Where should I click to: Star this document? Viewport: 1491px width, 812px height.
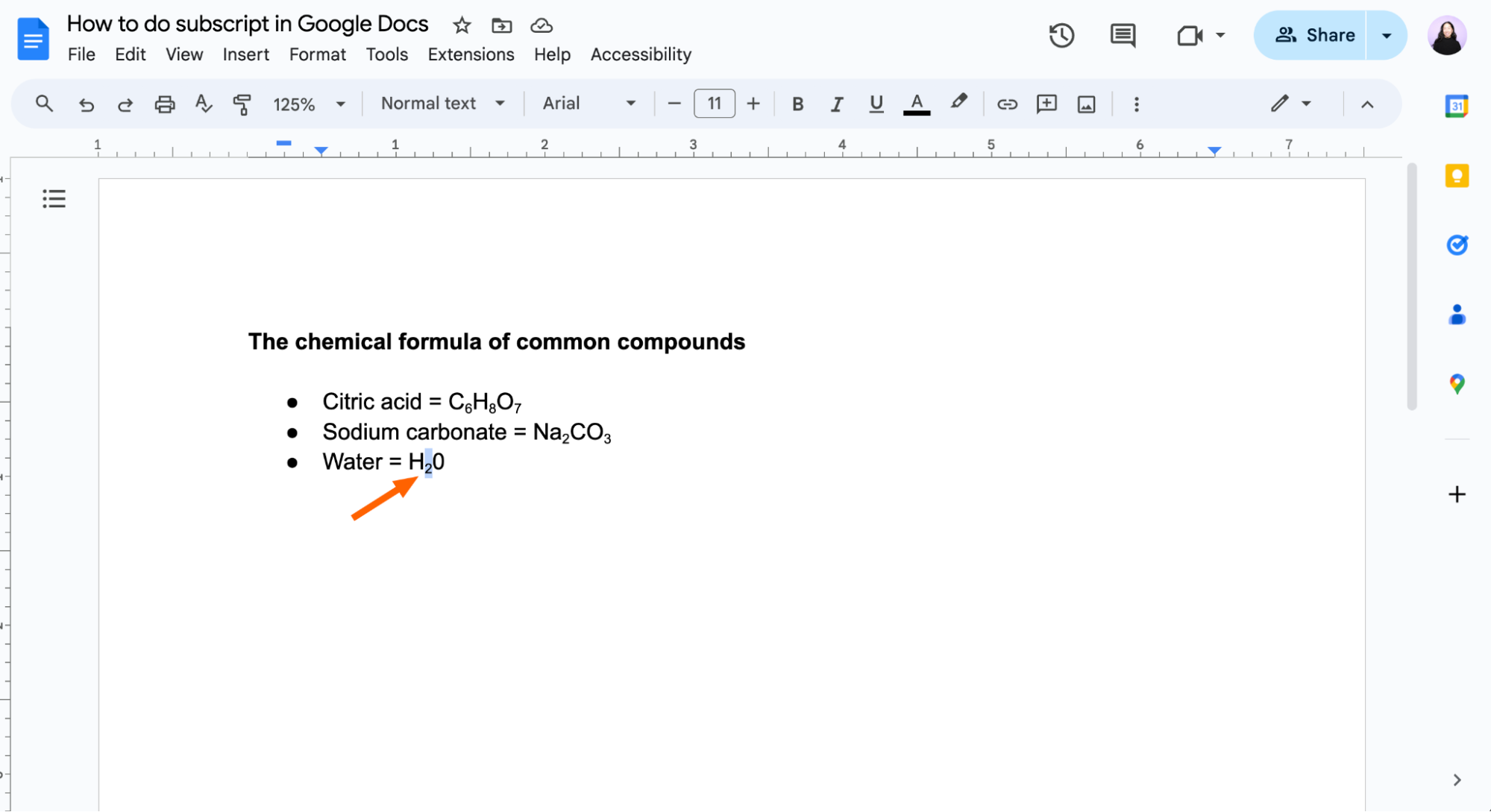(x=461, y=25)
